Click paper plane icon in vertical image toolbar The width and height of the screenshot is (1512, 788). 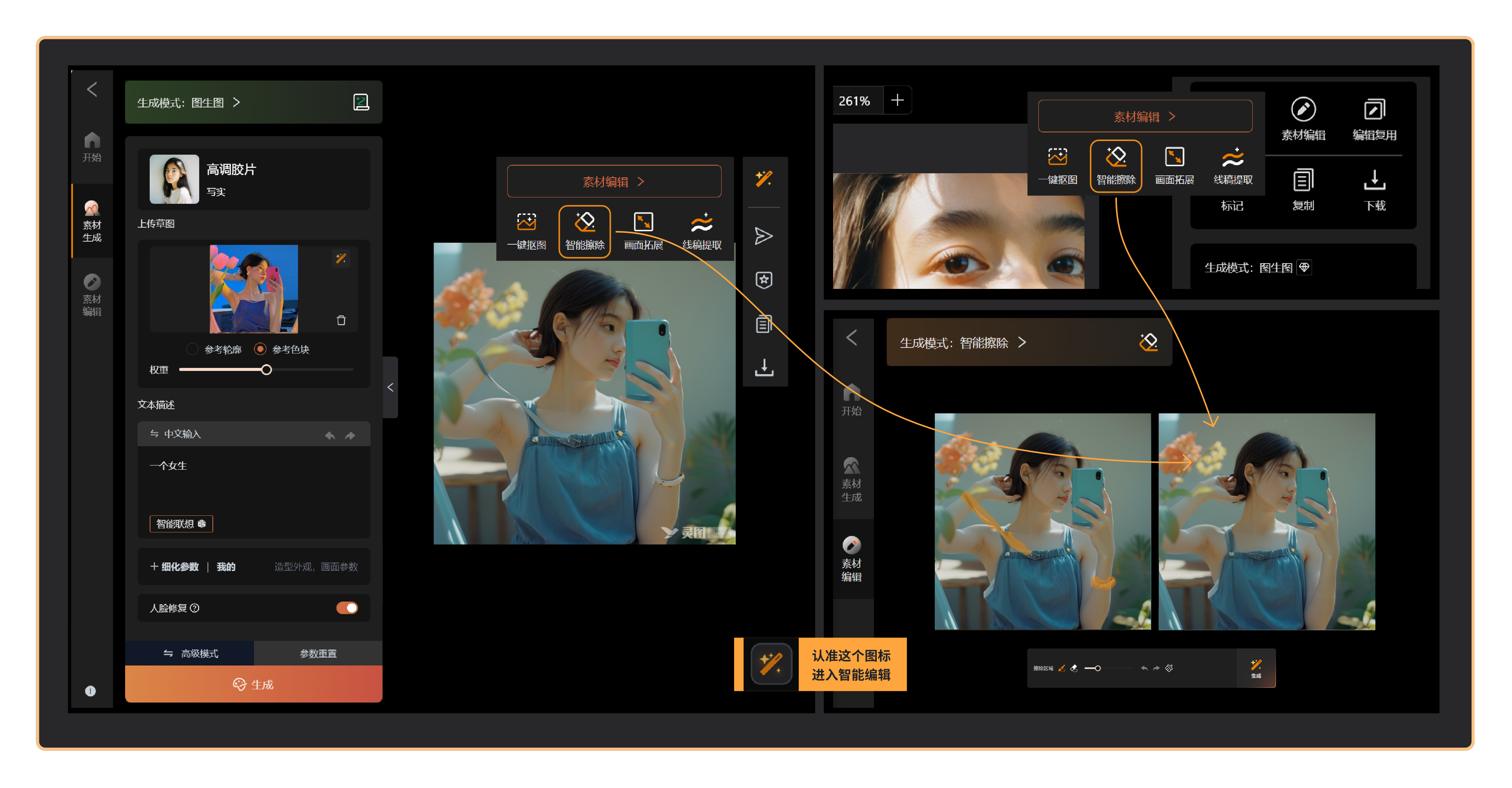coord(764,236)
